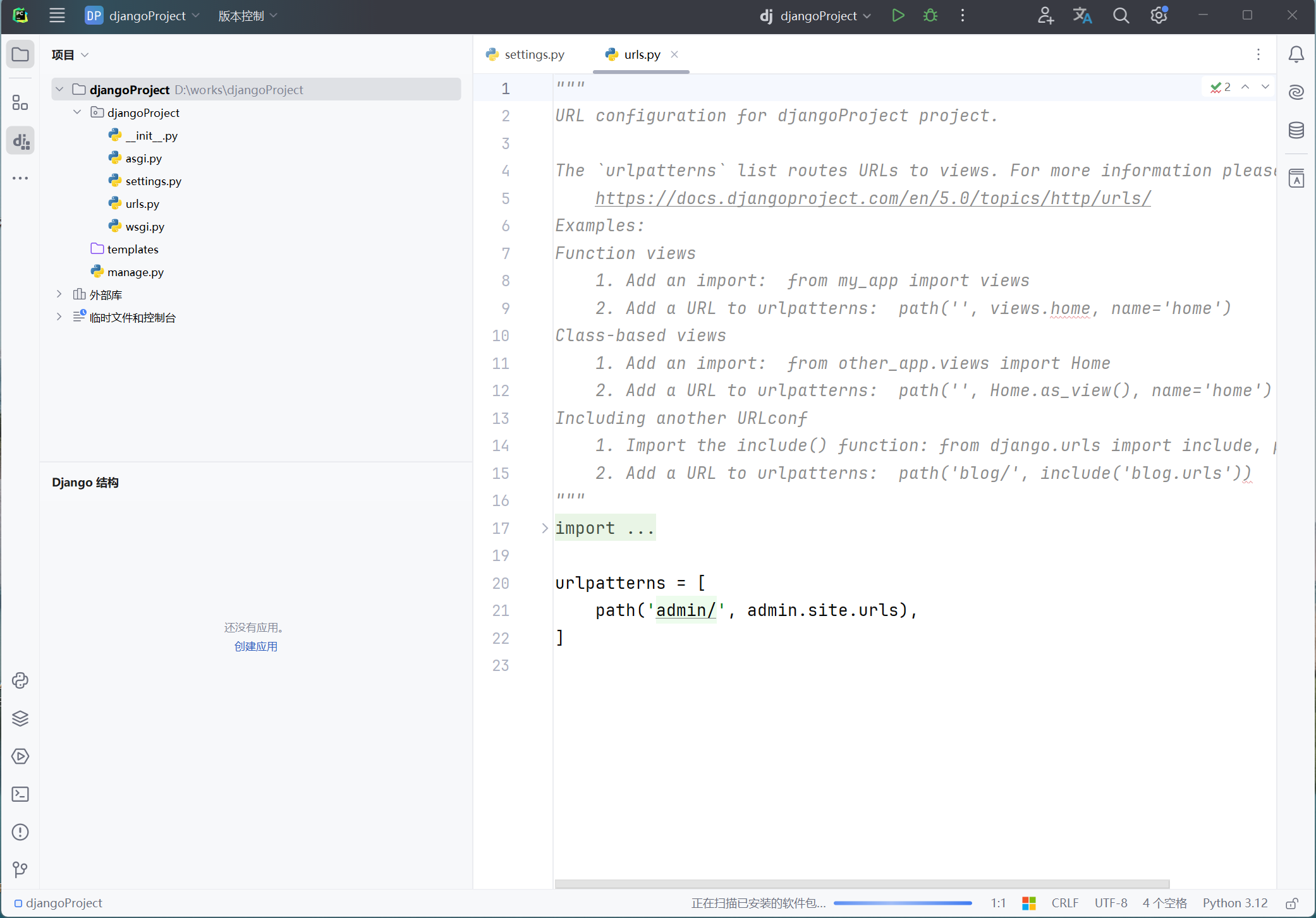Go to next highlighted error arrow
The height and width of the screenshot is (918, 1316).
tap(1265, 87)
